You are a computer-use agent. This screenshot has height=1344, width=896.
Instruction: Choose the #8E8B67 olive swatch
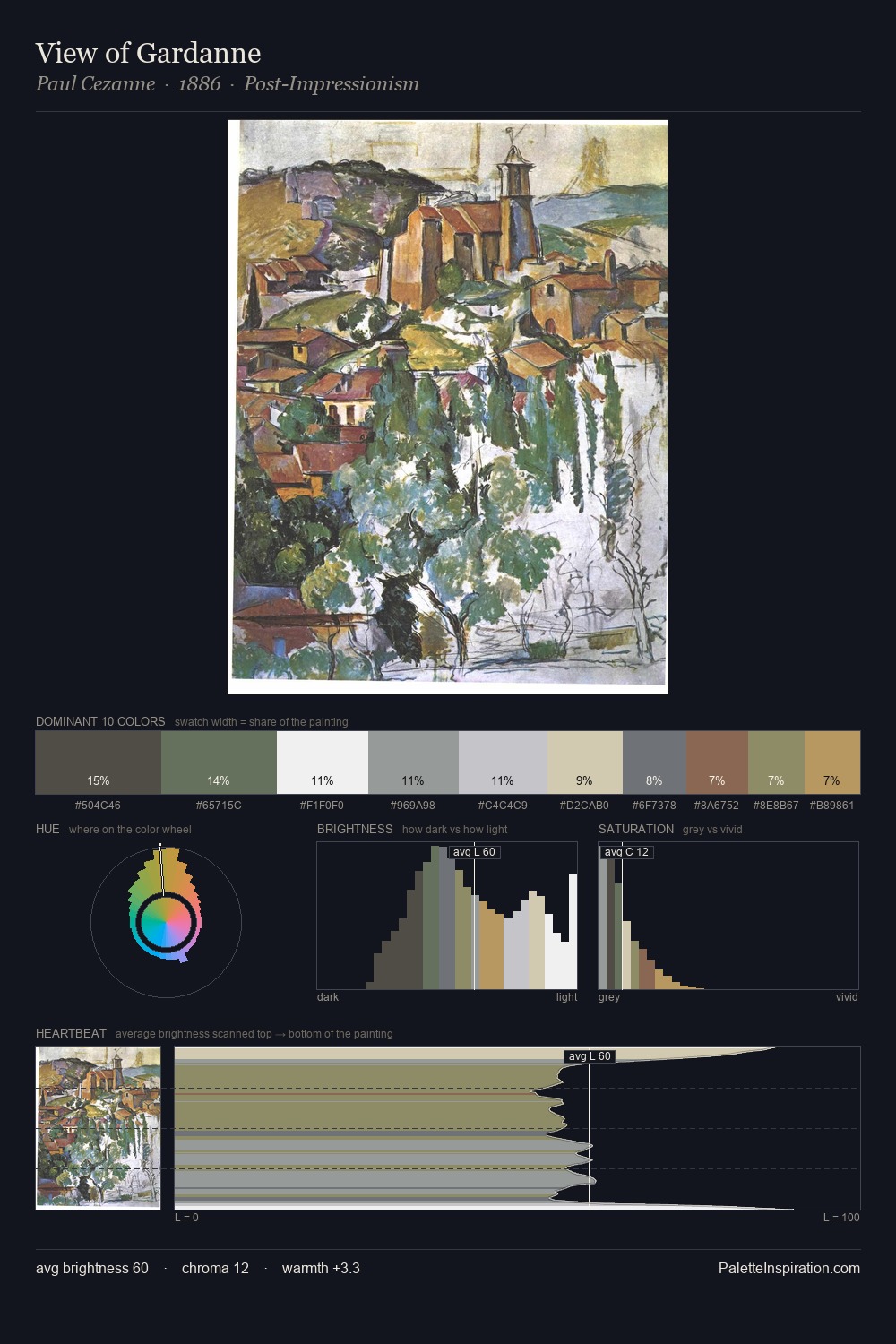tap(776, 762)
